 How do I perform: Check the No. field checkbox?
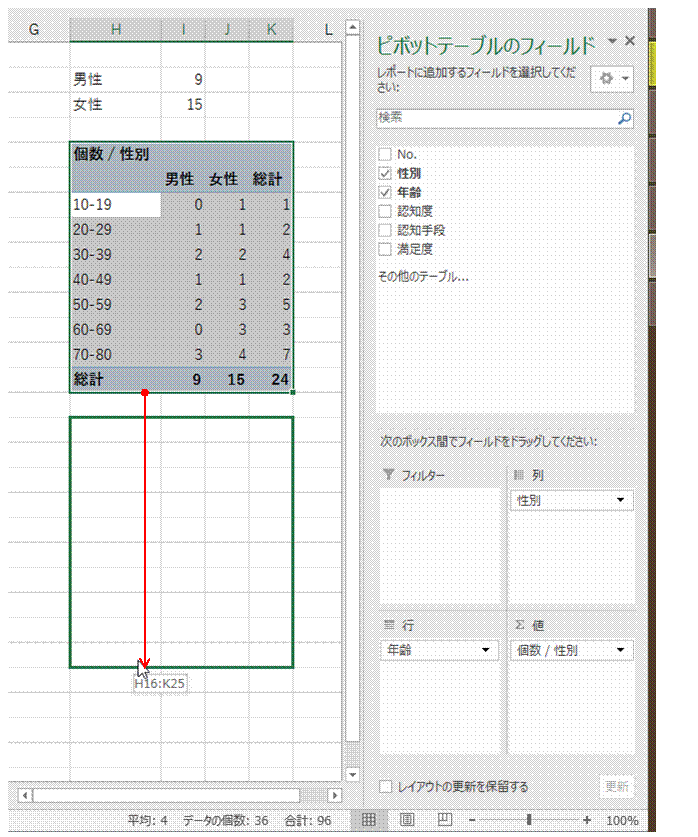385,154
